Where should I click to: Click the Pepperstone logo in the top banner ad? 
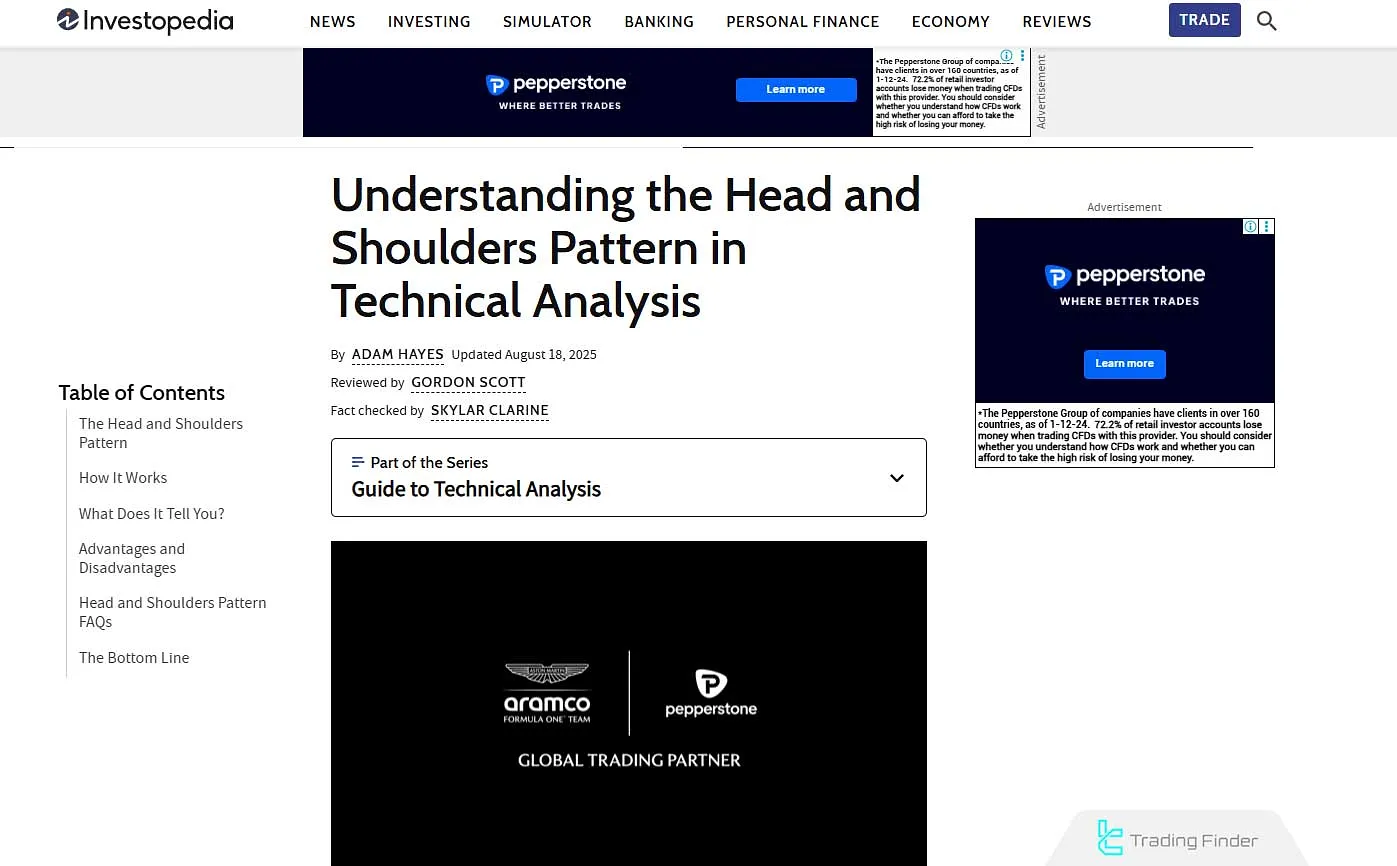click(x=556, y=85)
